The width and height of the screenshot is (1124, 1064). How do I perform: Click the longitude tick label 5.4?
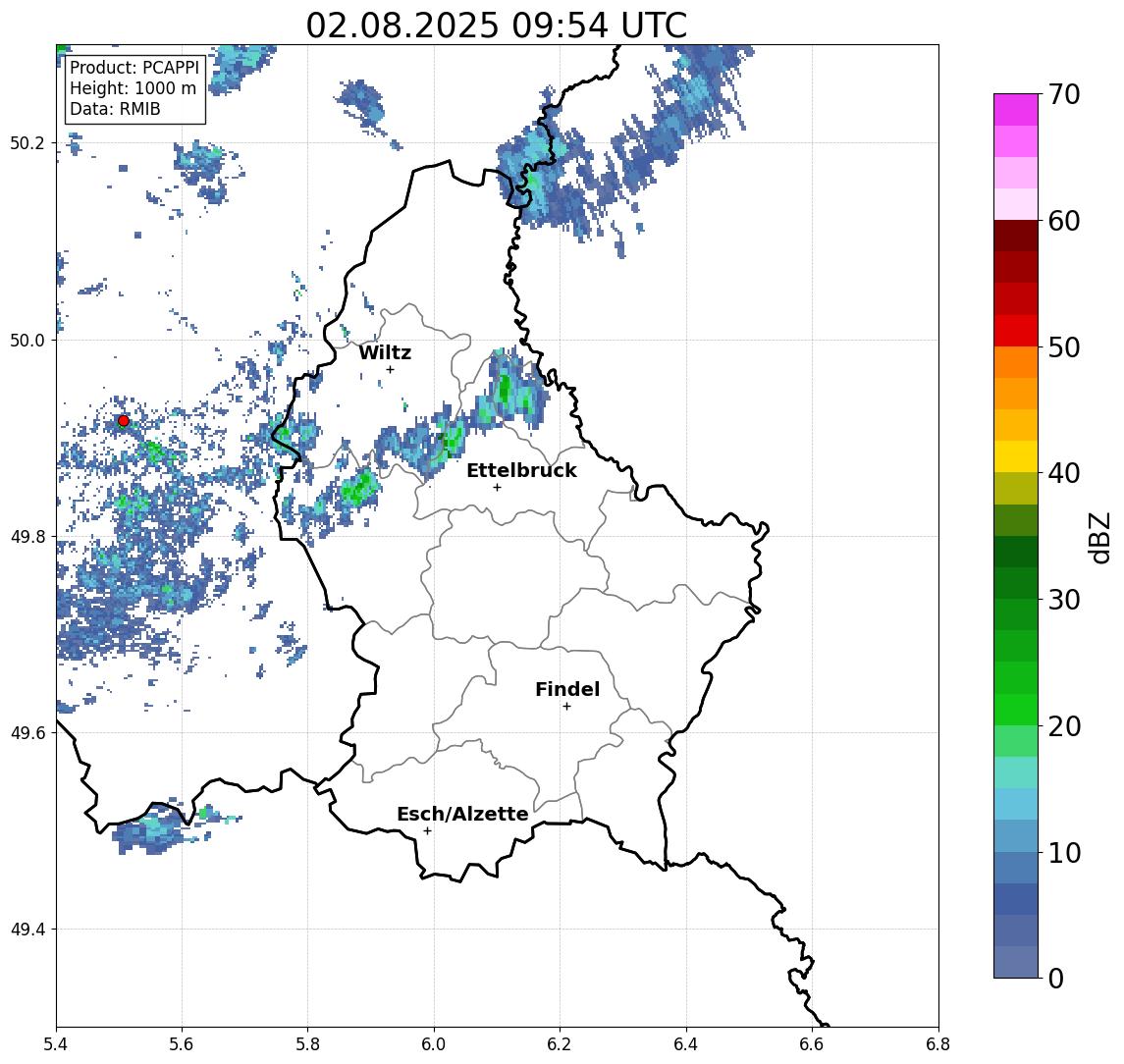(x=56, y=1044)
